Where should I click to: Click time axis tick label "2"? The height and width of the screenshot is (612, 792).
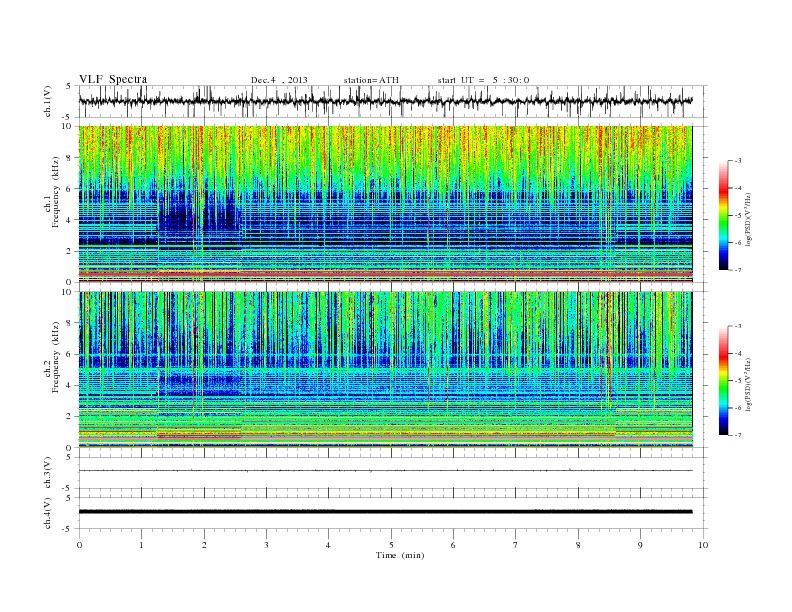tap(204, 545)
